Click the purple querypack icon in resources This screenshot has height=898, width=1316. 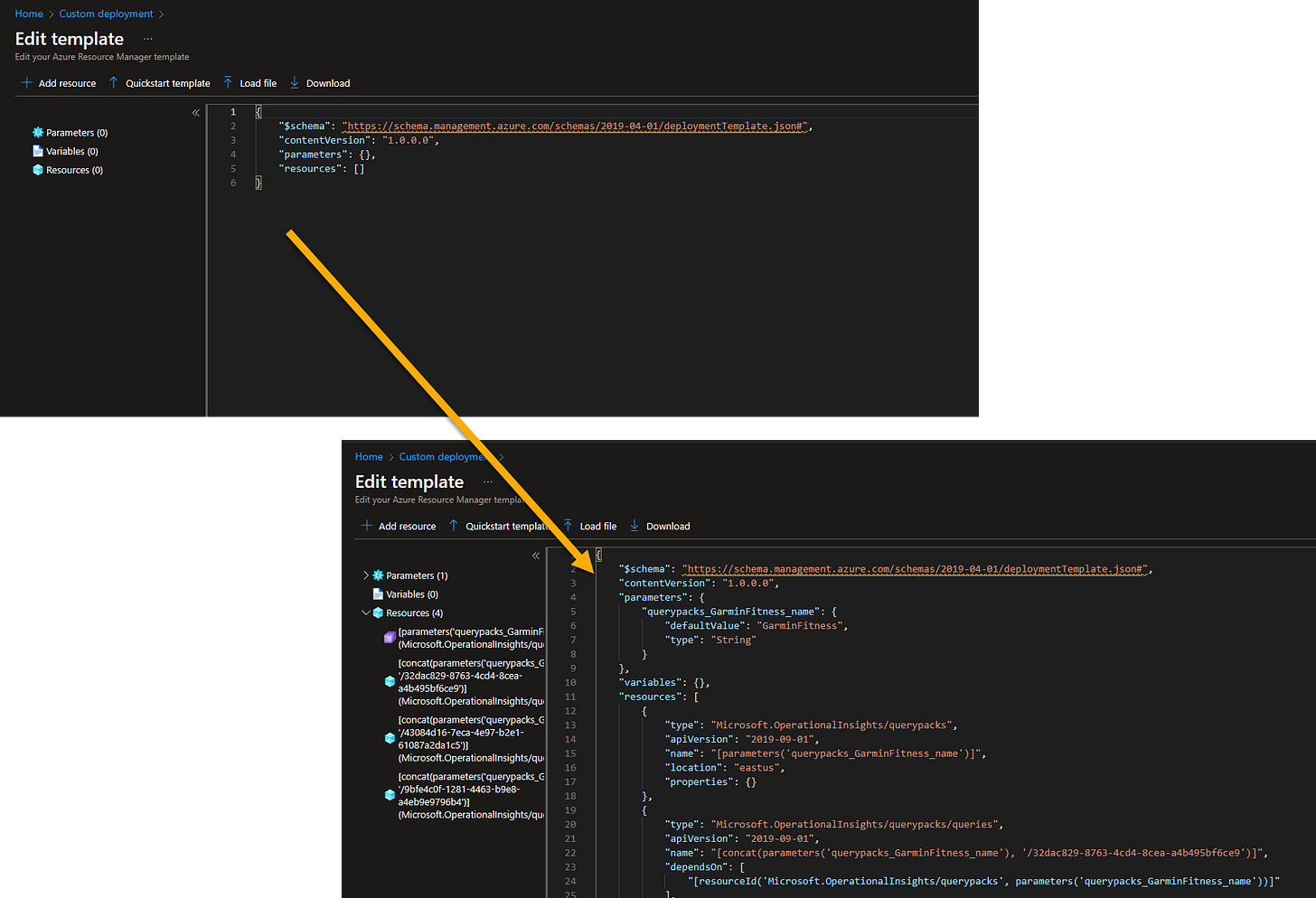point(390,638)
